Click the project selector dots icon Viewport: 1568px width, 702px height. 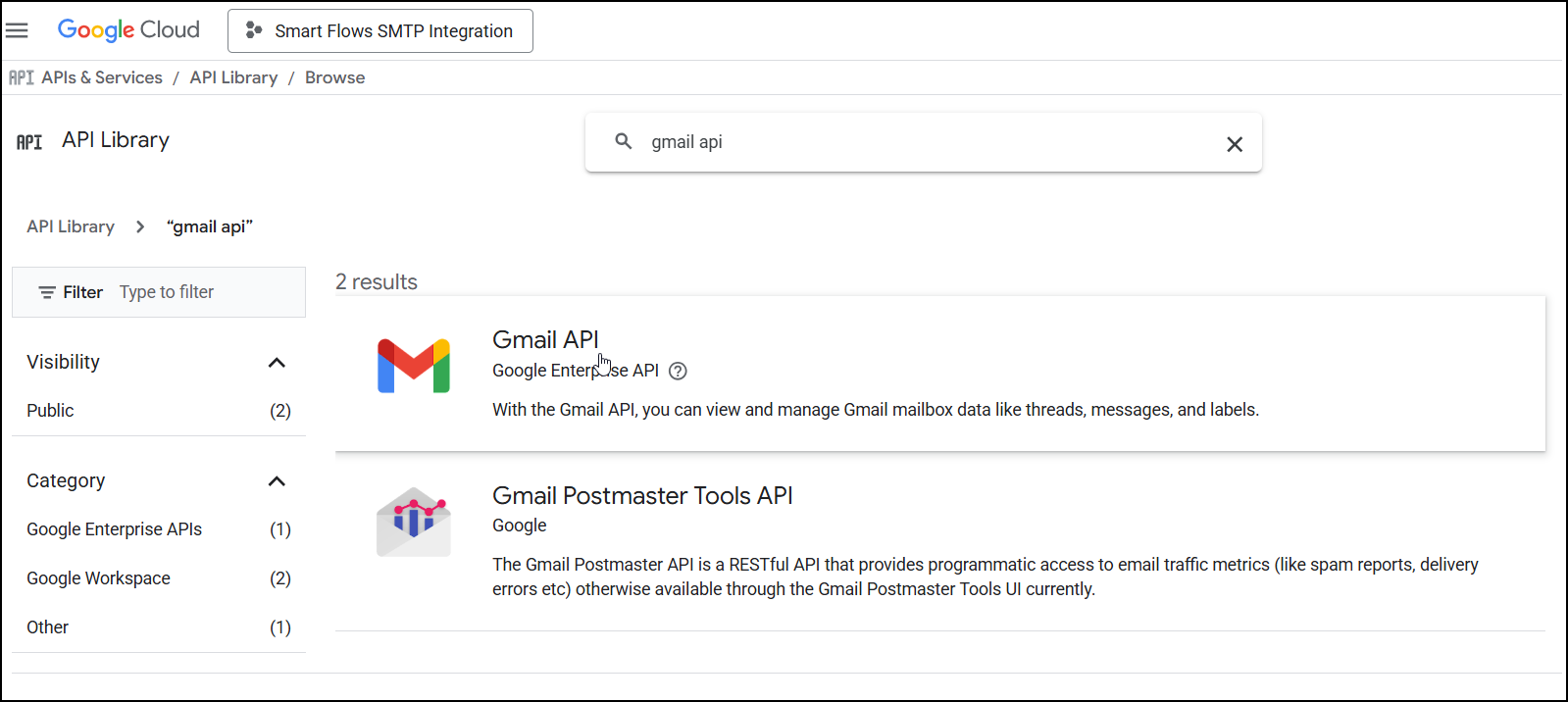coord(254,30)
